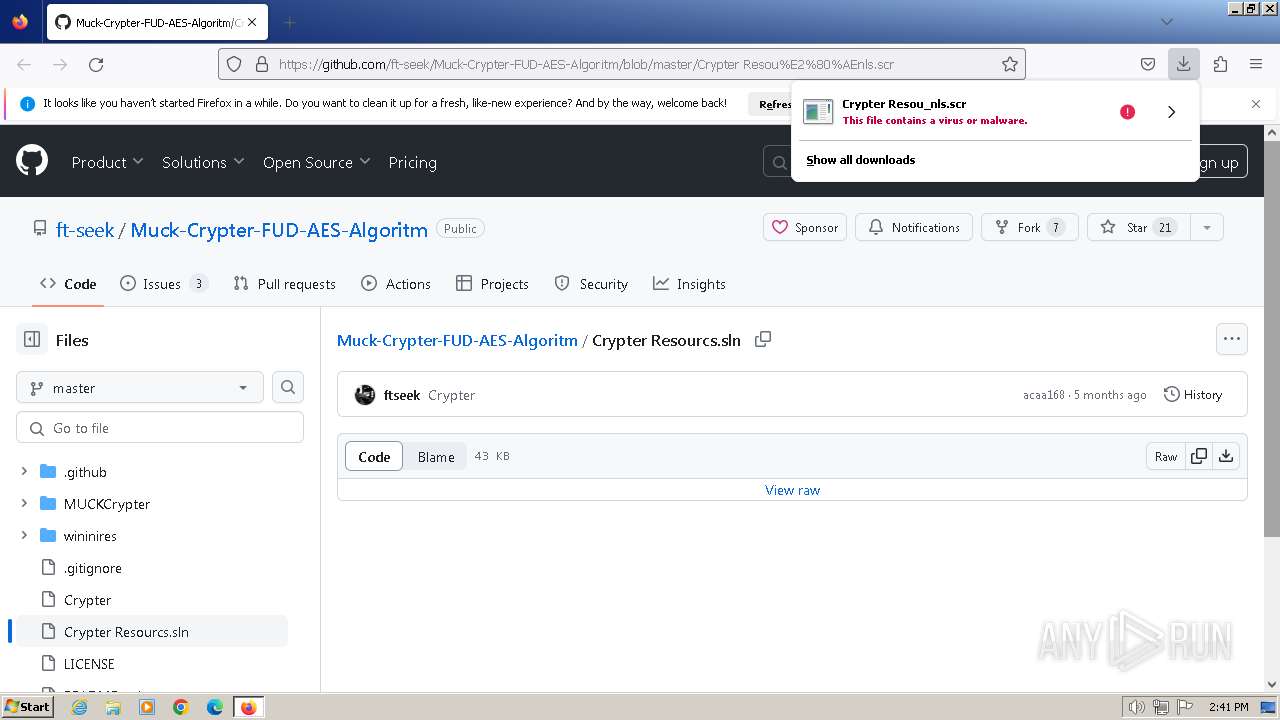Click the Go to file input
Viewport: 1280px width, 720px height.
tap(160, 427)
